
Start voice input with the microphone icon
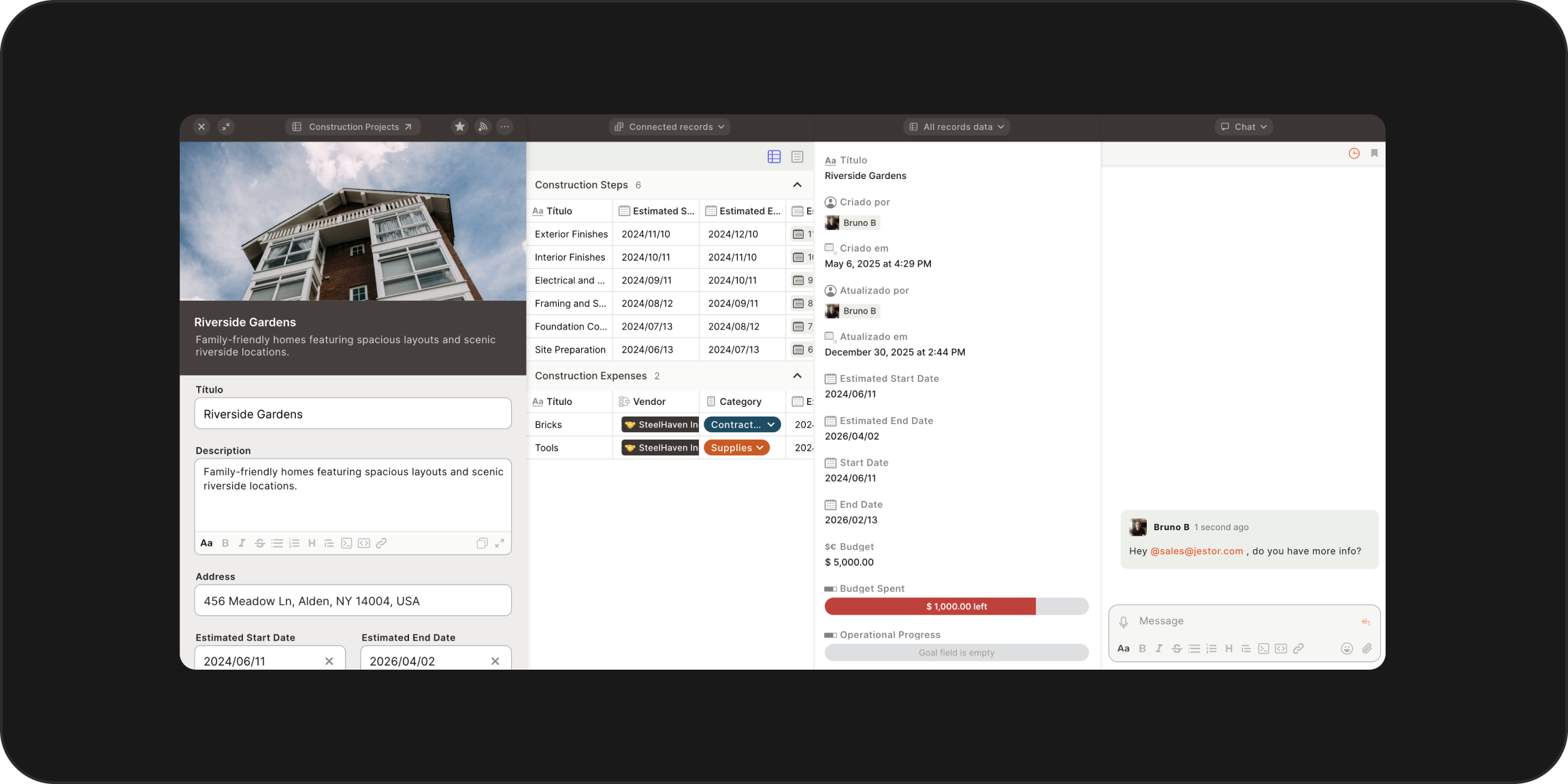1124,621
